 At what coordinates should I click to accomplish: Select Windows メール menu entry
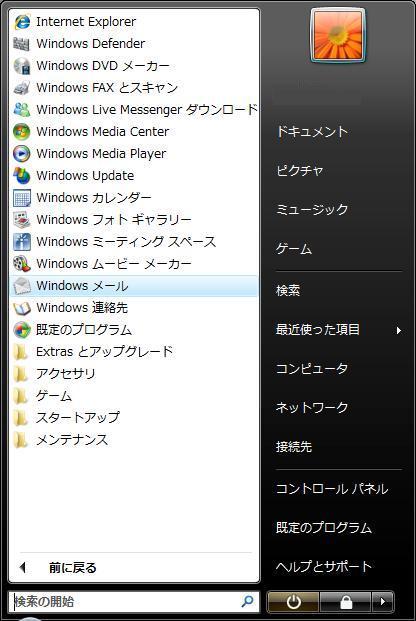(x=134, y=286)
